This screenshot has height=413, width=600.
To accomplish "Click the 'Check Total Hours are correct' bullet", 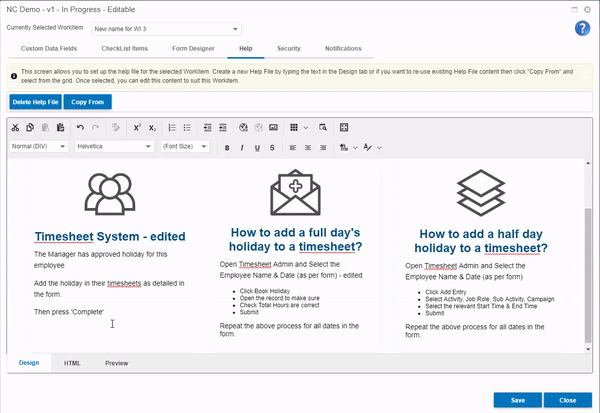I will click(x=279, y=305).
